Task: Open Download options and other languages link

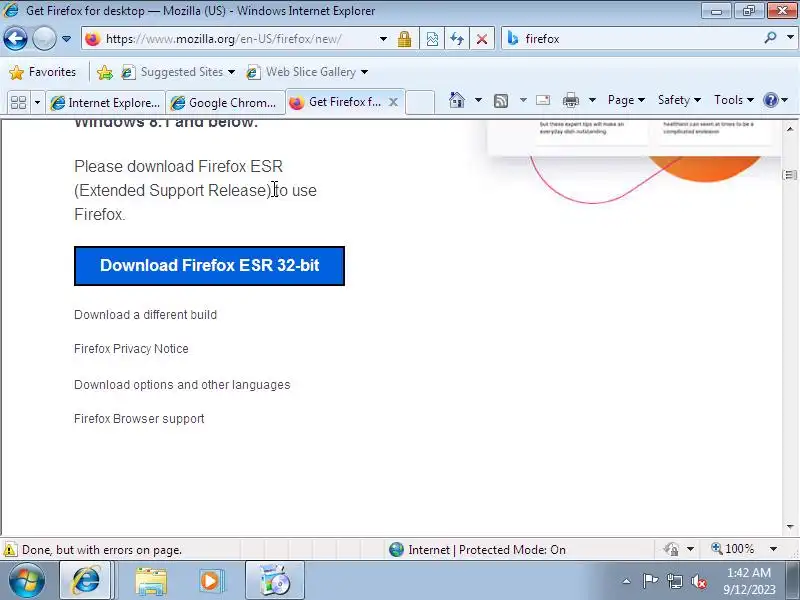Action: pos(182,385)
